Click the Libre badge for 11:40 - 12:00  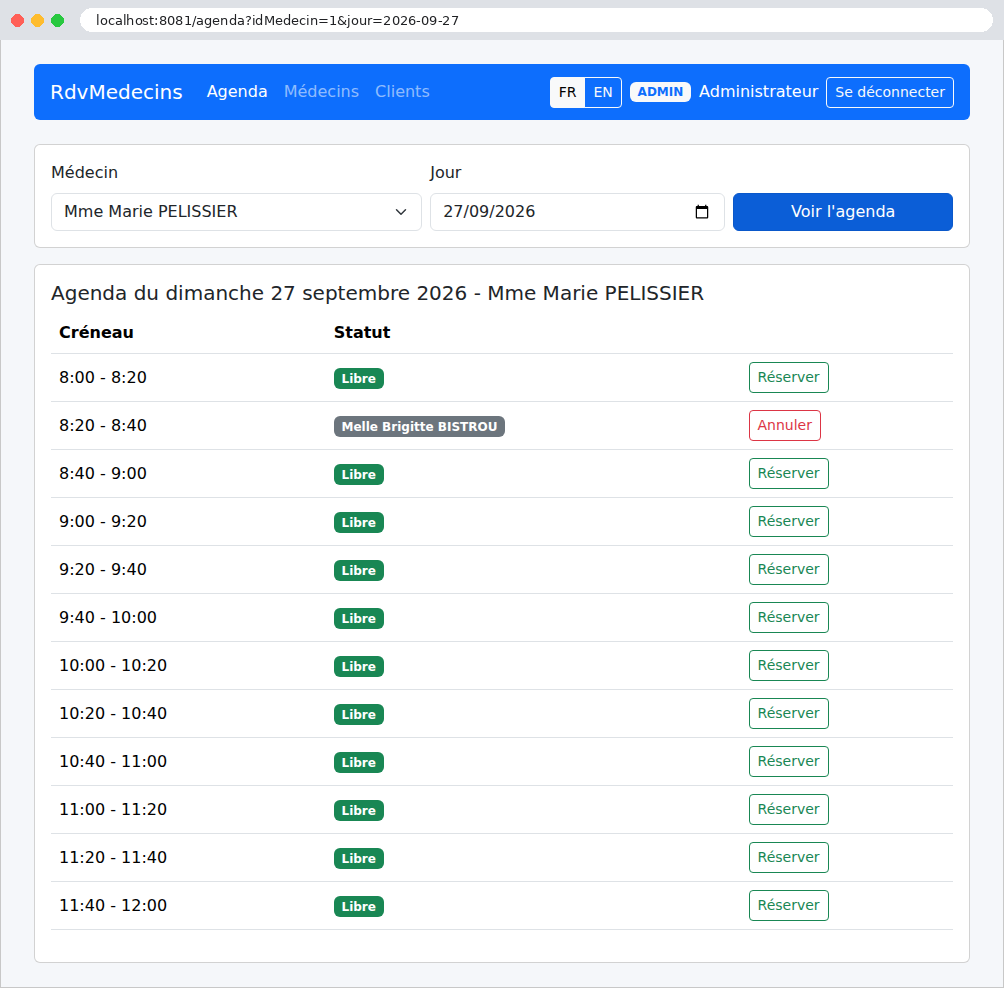(359, 907)
